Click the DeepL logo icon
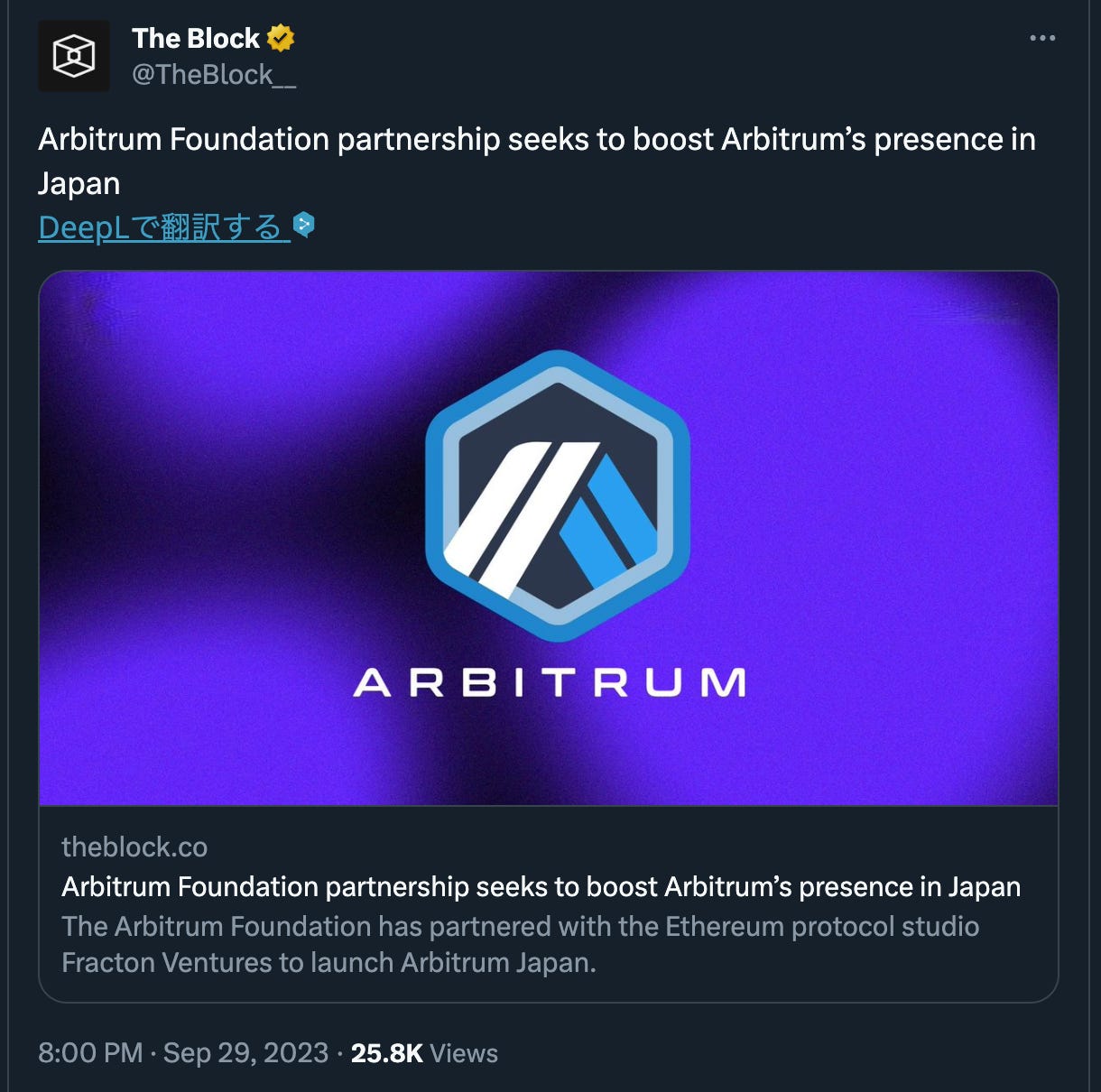This screenshot has height=1092, width=1101. pos(304,225)
